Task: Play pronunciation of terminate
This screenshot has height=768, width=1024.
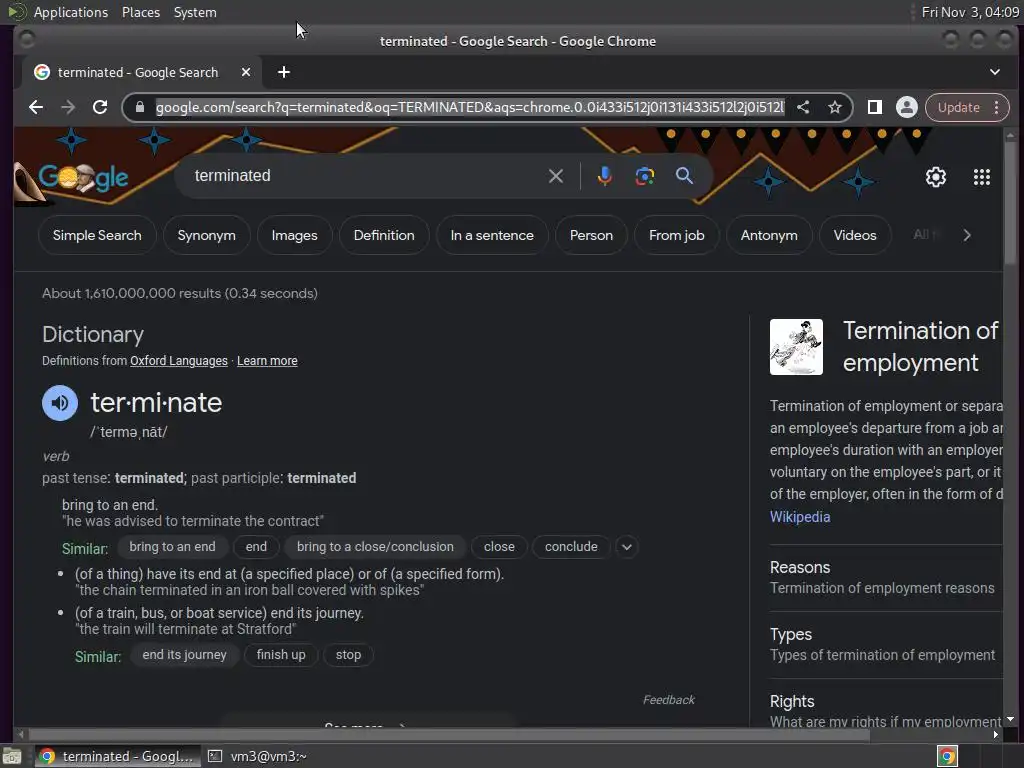Action: (x=60, y=403)
